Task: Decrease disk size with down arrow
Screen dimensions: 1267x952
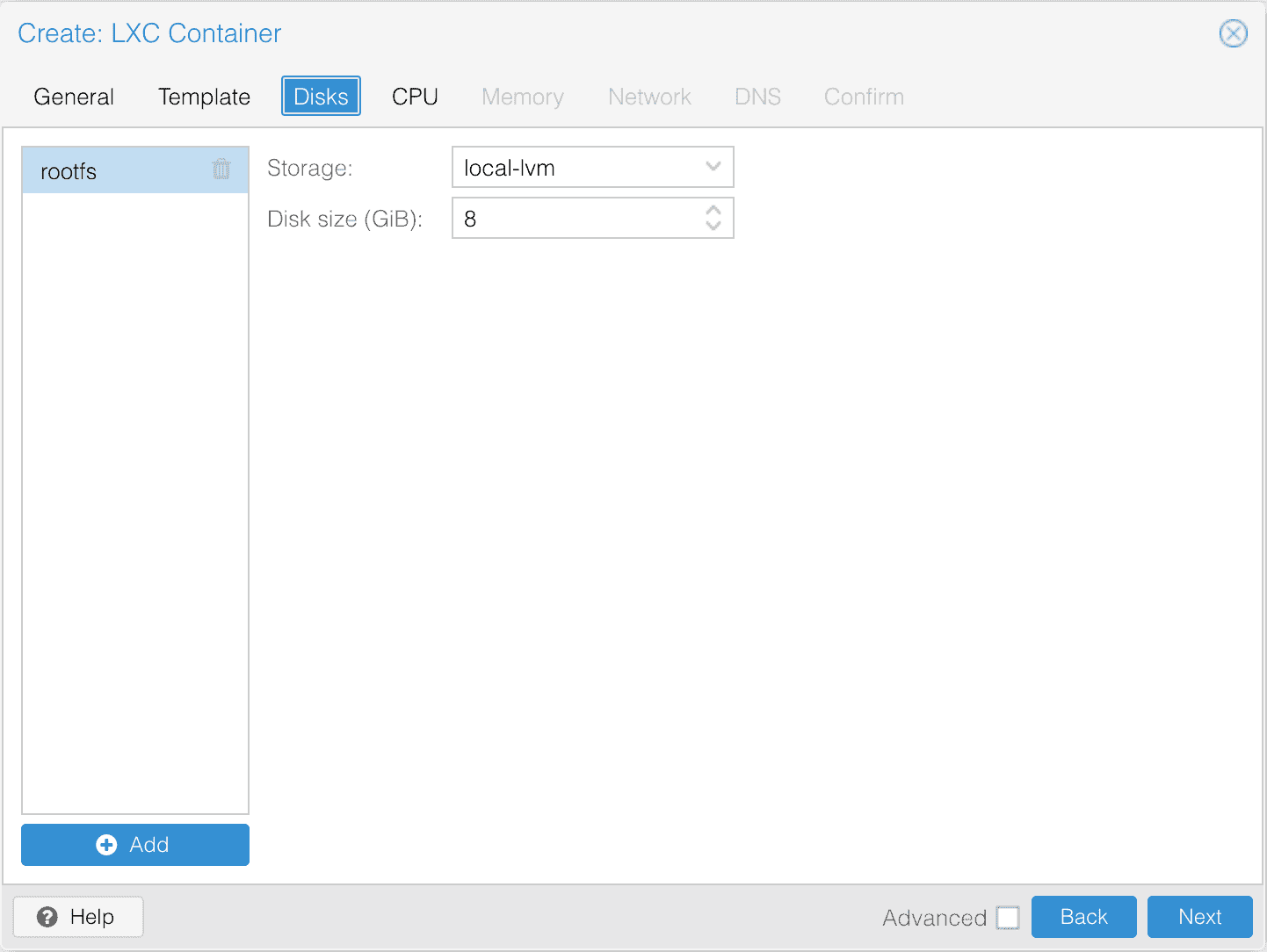Action: point(713,226)
